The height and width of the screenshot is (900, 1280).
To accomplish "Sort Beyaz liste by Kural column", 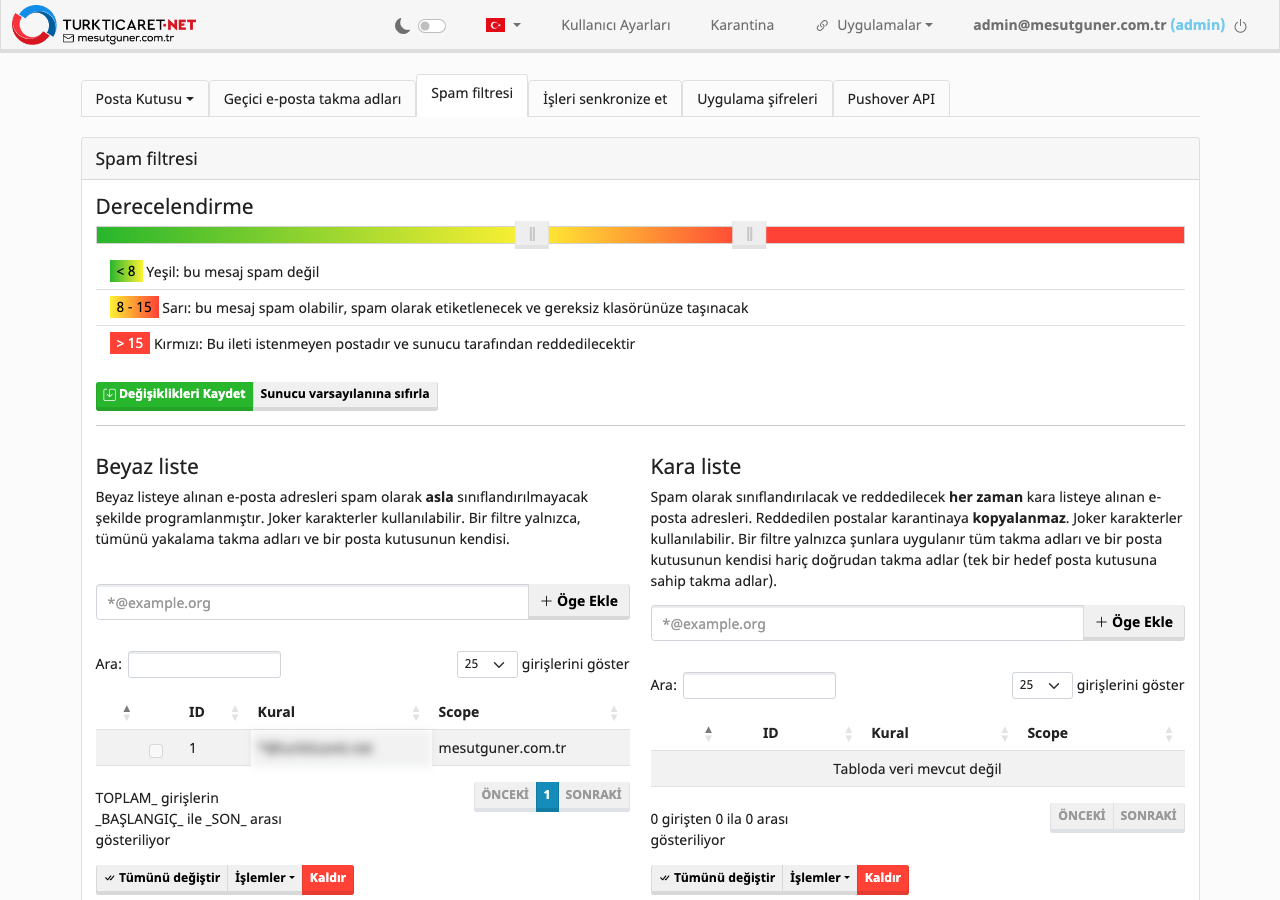I will pos(340,712).
